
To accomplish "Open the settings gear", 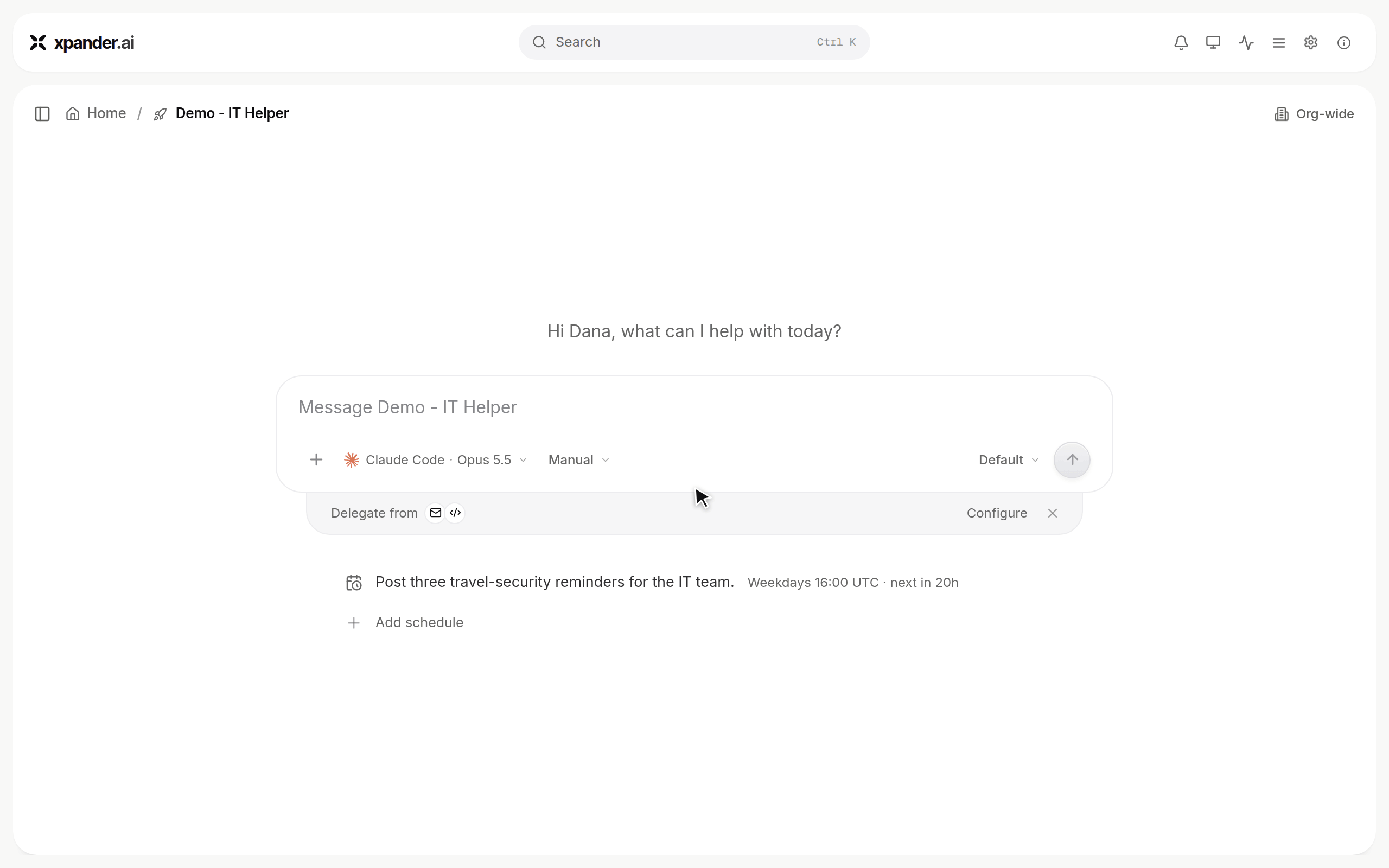I will (1311, 42).
